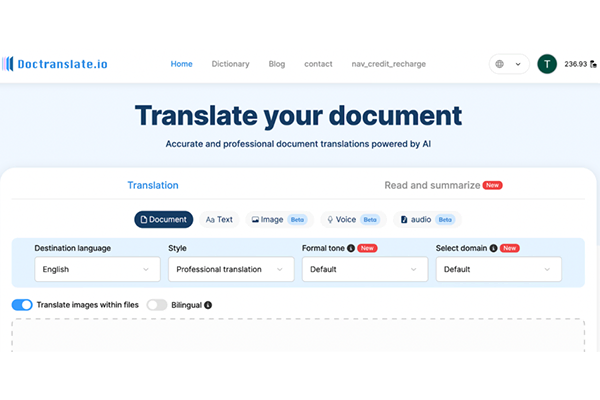This screenshot has height=400, width=600.
Task: Expand the Select domain dropdown
Action: click(499, 269)
